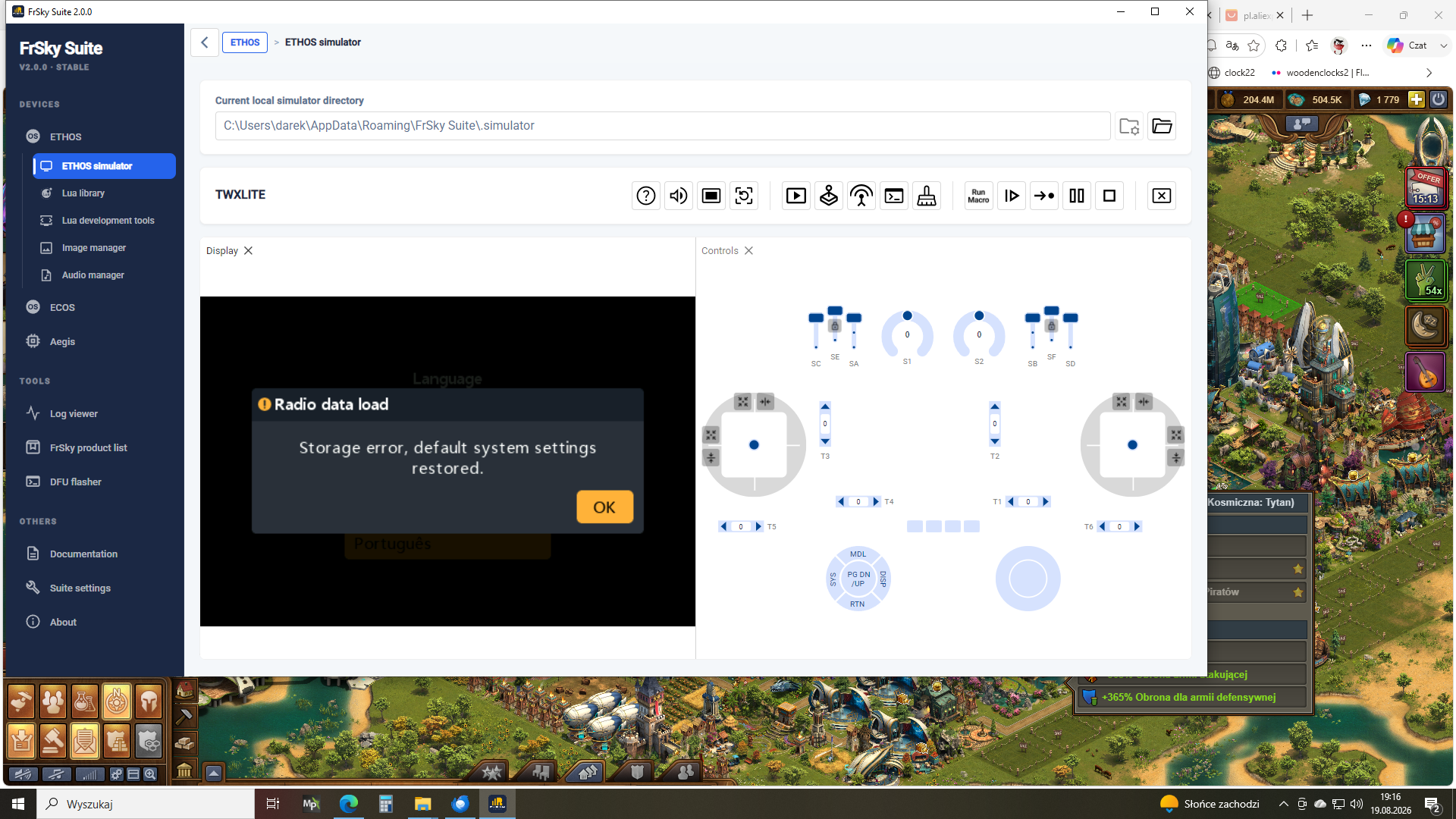
Task: Toggle the SC switch
Action: click(816, 331)
